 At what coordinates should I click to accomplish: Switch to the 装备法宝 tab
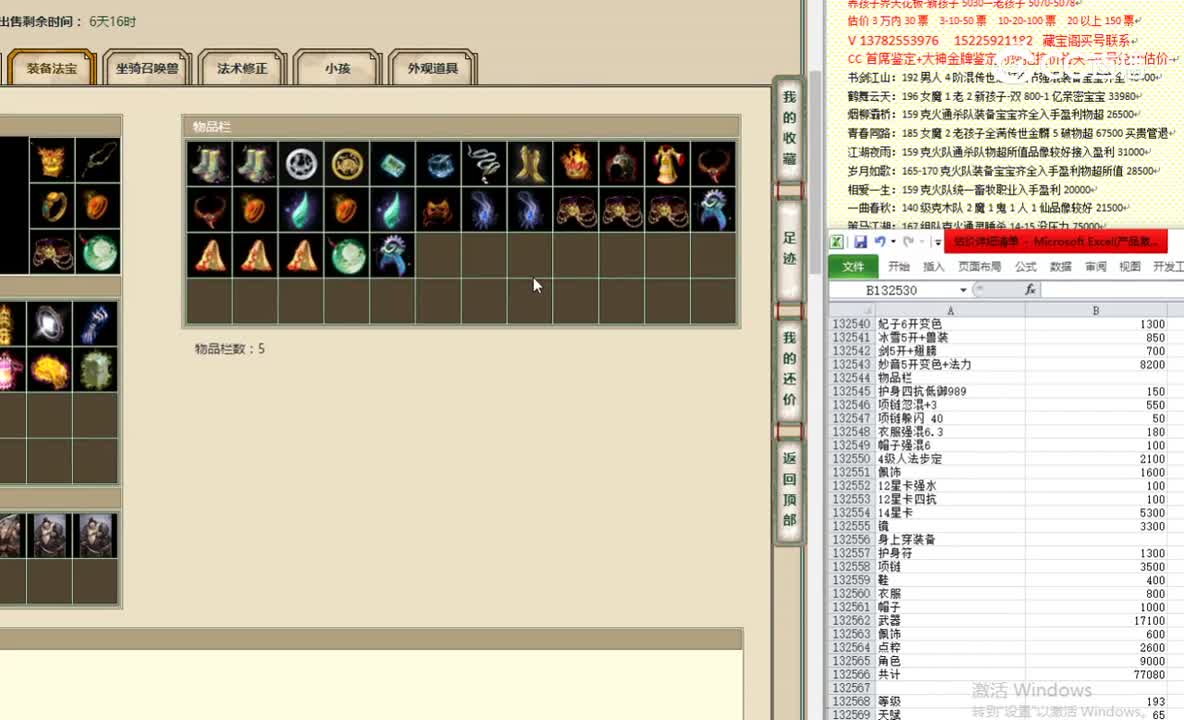tap(51, 68)
